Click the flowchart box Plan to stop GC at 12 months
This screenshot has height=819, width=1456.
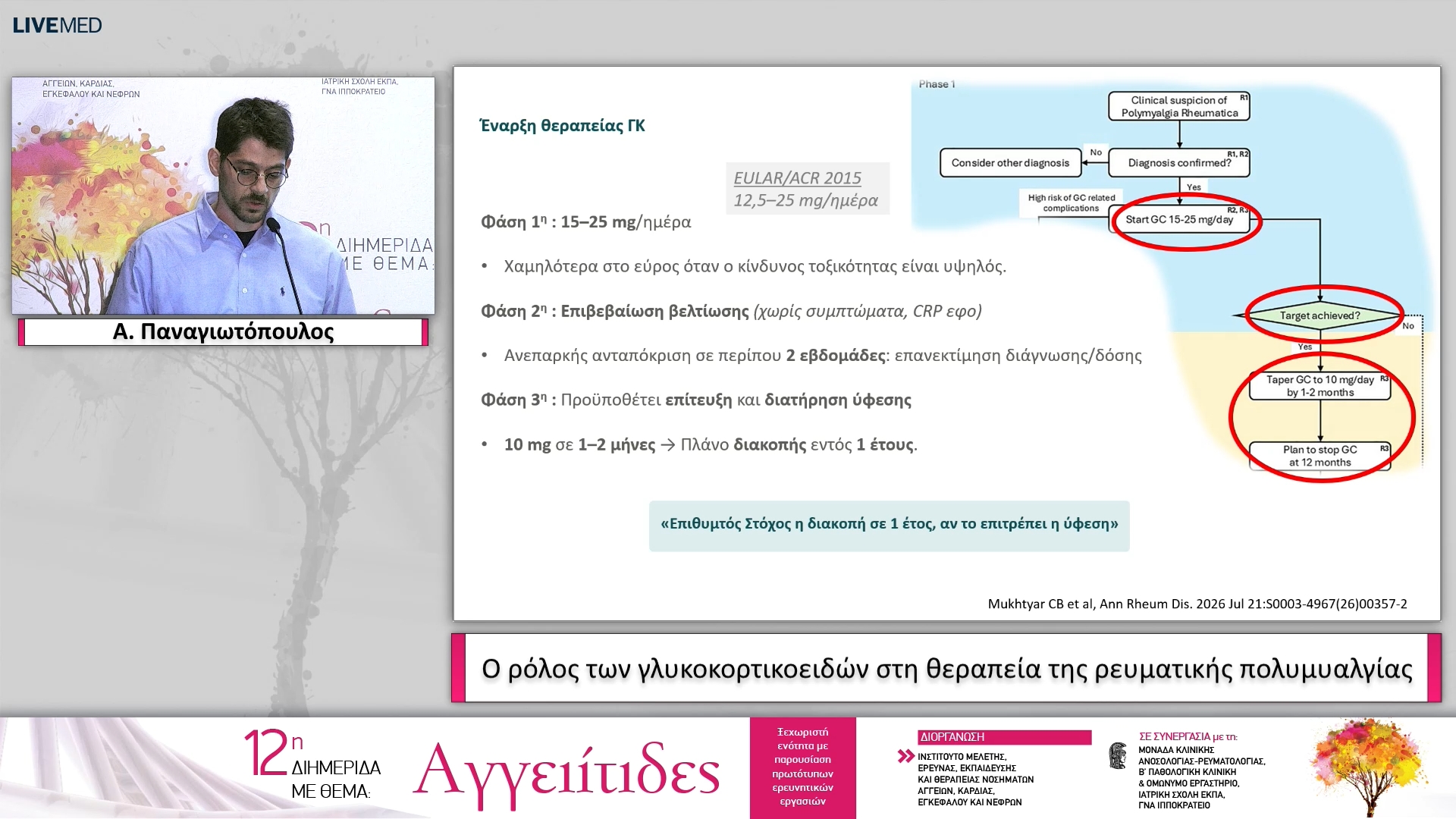pos(1320,456)
